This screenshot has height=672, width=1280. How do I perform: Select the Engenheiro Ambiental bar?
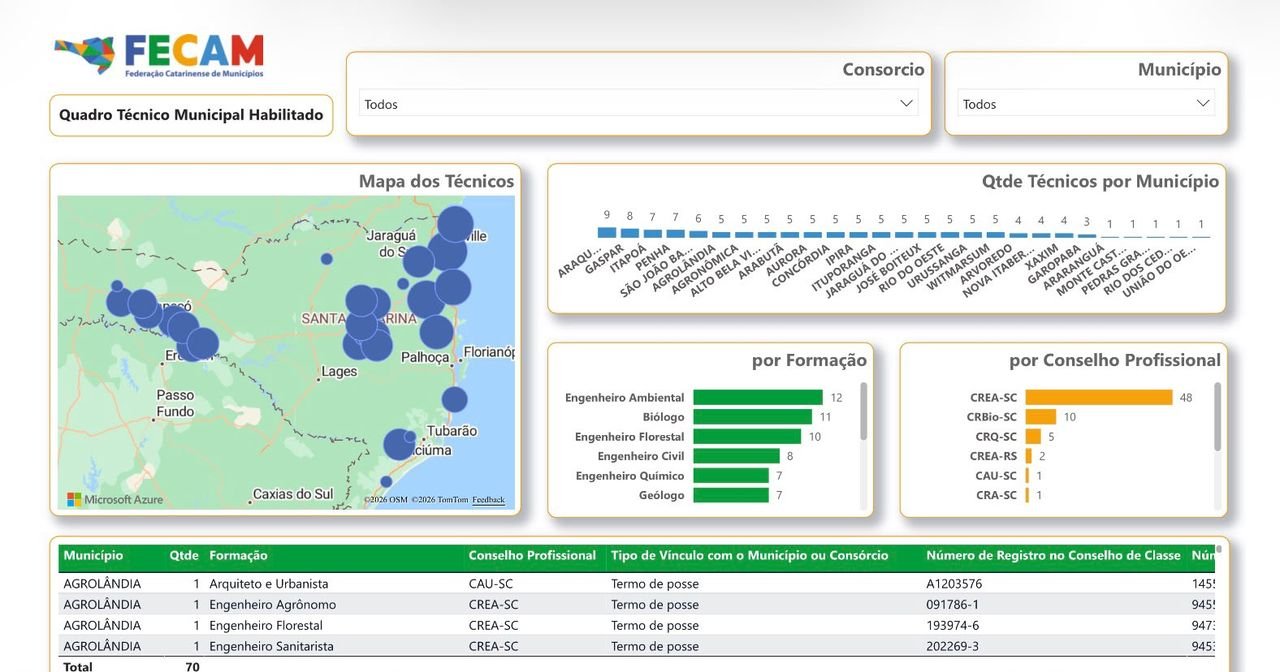point(757,397)
